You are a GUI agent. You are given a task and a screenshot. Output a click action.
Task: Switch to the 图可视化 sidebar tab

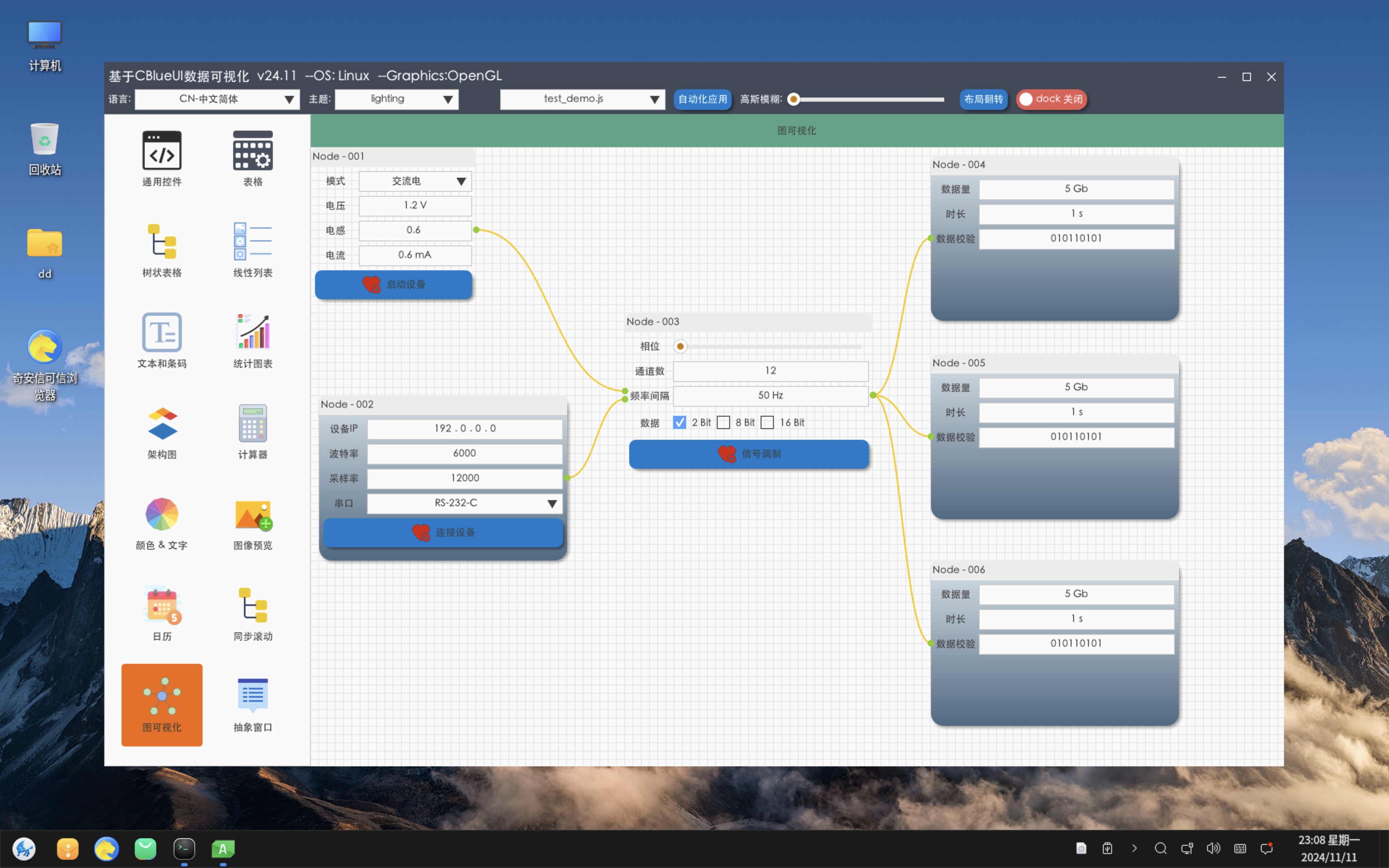point(162,704)
